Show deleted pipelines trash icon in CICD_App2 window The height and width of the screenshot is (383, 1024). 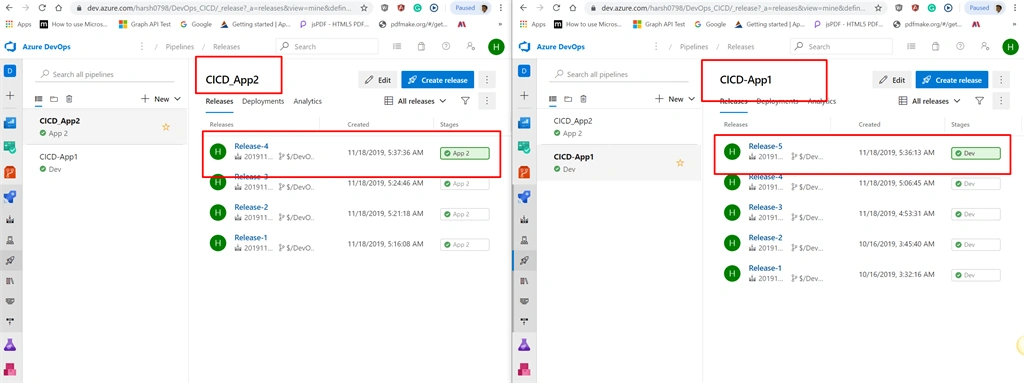tap(69, 99)
